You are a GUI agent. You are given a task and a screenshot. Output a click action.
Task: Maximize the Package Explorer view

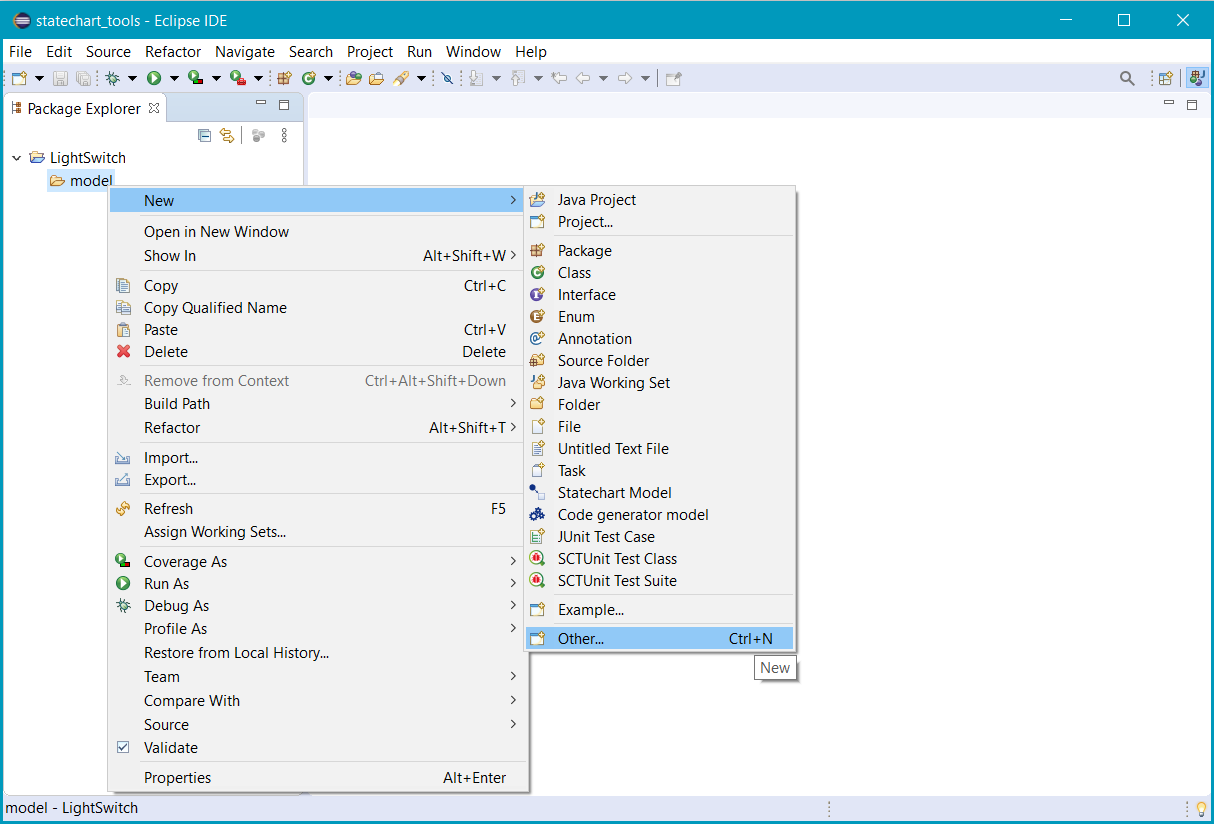tap(283, 105)
